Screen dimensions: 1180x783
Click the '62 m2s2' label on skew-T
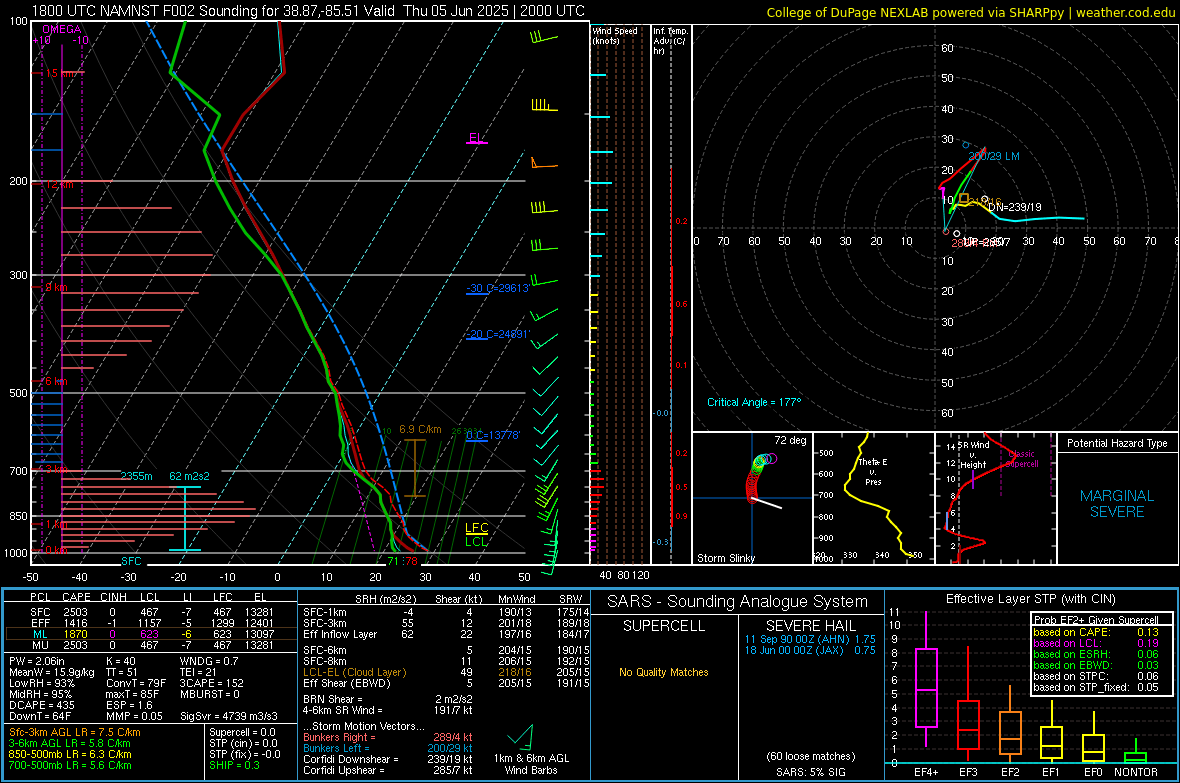pyautogui.click(x=190, y=477)
